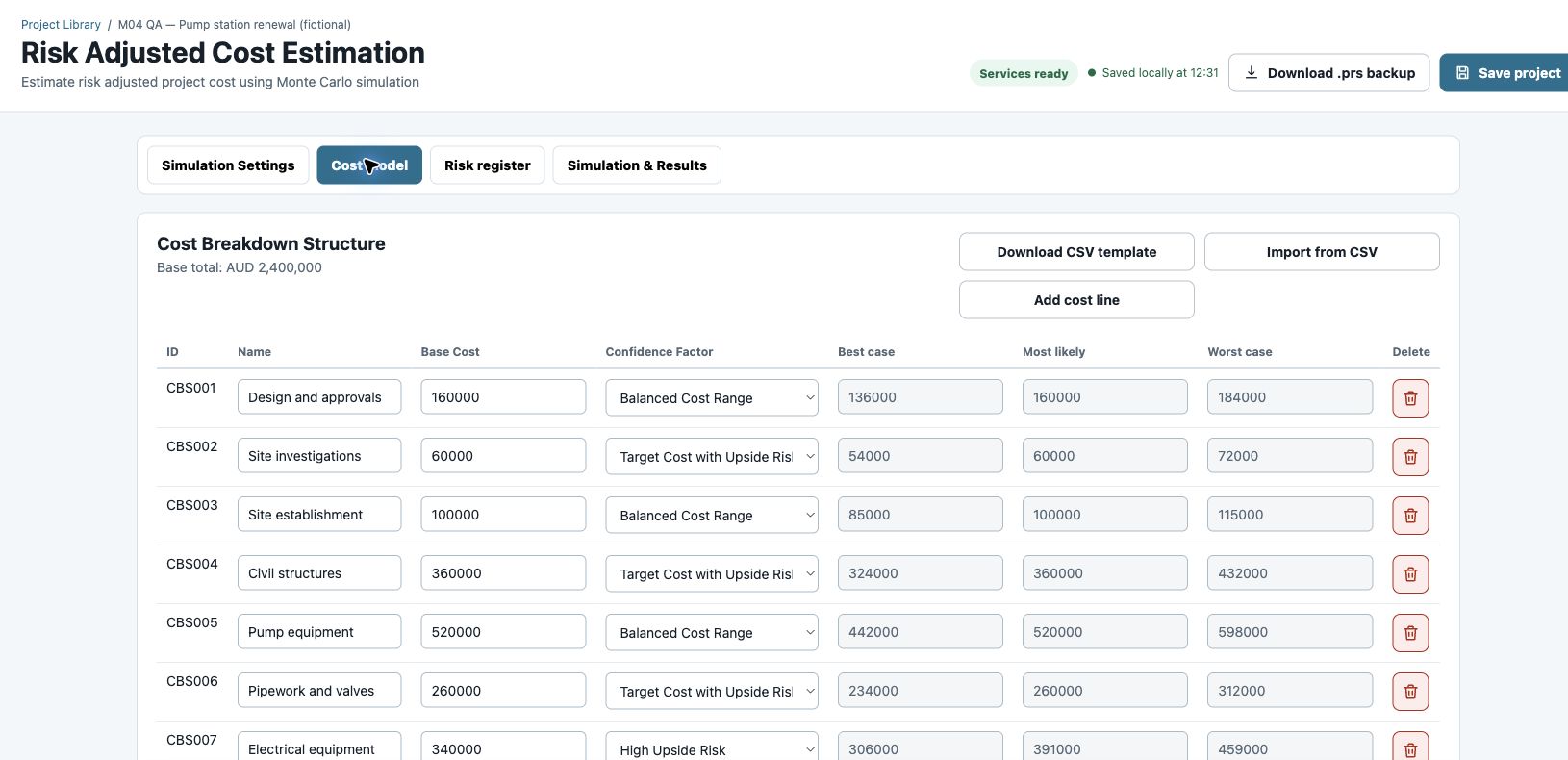Screen dimensions: 1568x760
Task: Edit the base cost 260000 field
Action: 503,691
